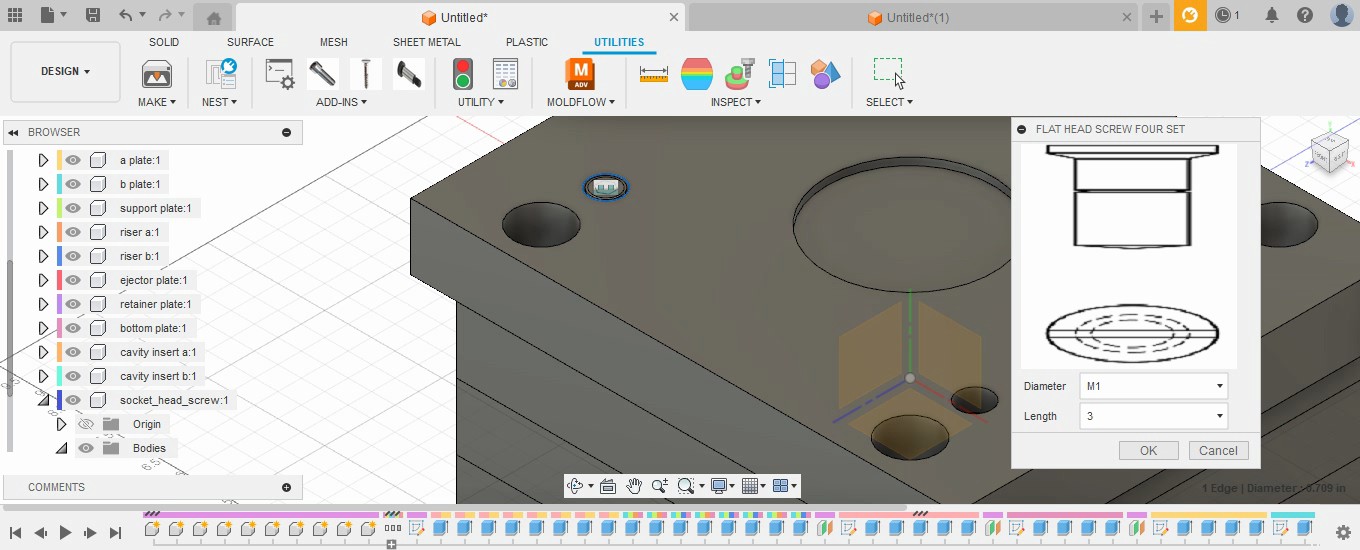Open timeline settings gear

(1343, 533)
